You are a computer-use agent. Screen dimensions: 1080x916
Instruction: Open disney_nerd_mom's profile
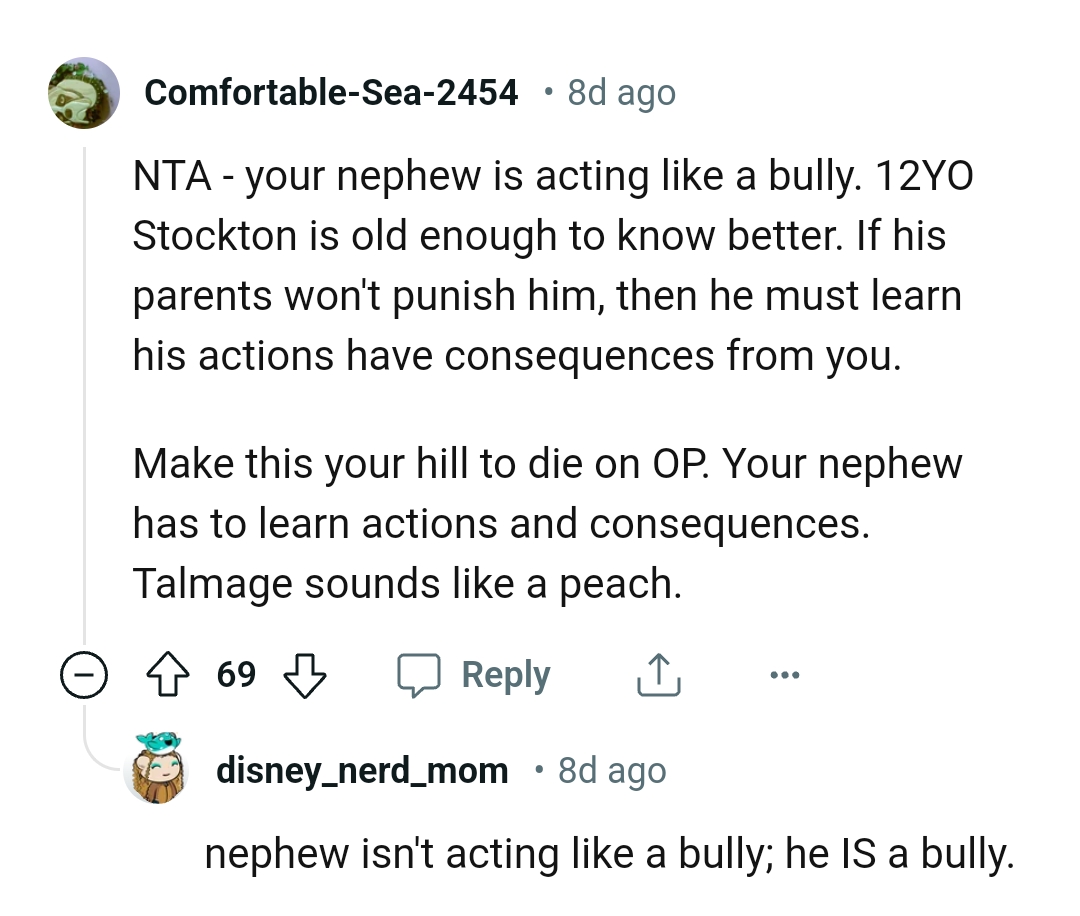[363, 770]
